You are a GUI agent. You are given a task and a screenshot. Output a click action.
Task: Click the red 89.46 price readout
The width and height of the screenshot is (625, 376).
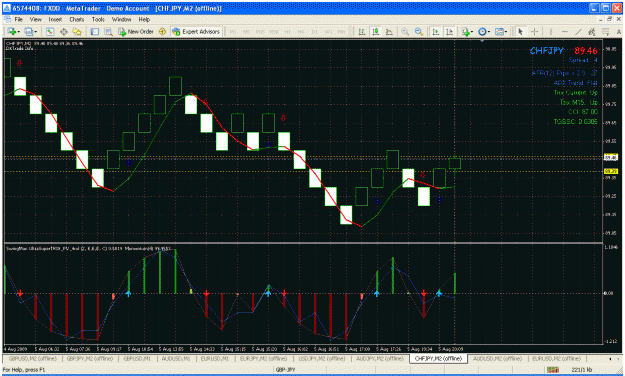point(586,51)
